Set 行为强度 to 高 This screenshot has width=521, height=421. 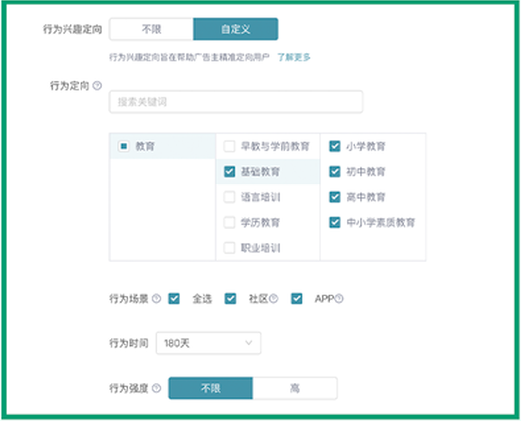(295, 388)
